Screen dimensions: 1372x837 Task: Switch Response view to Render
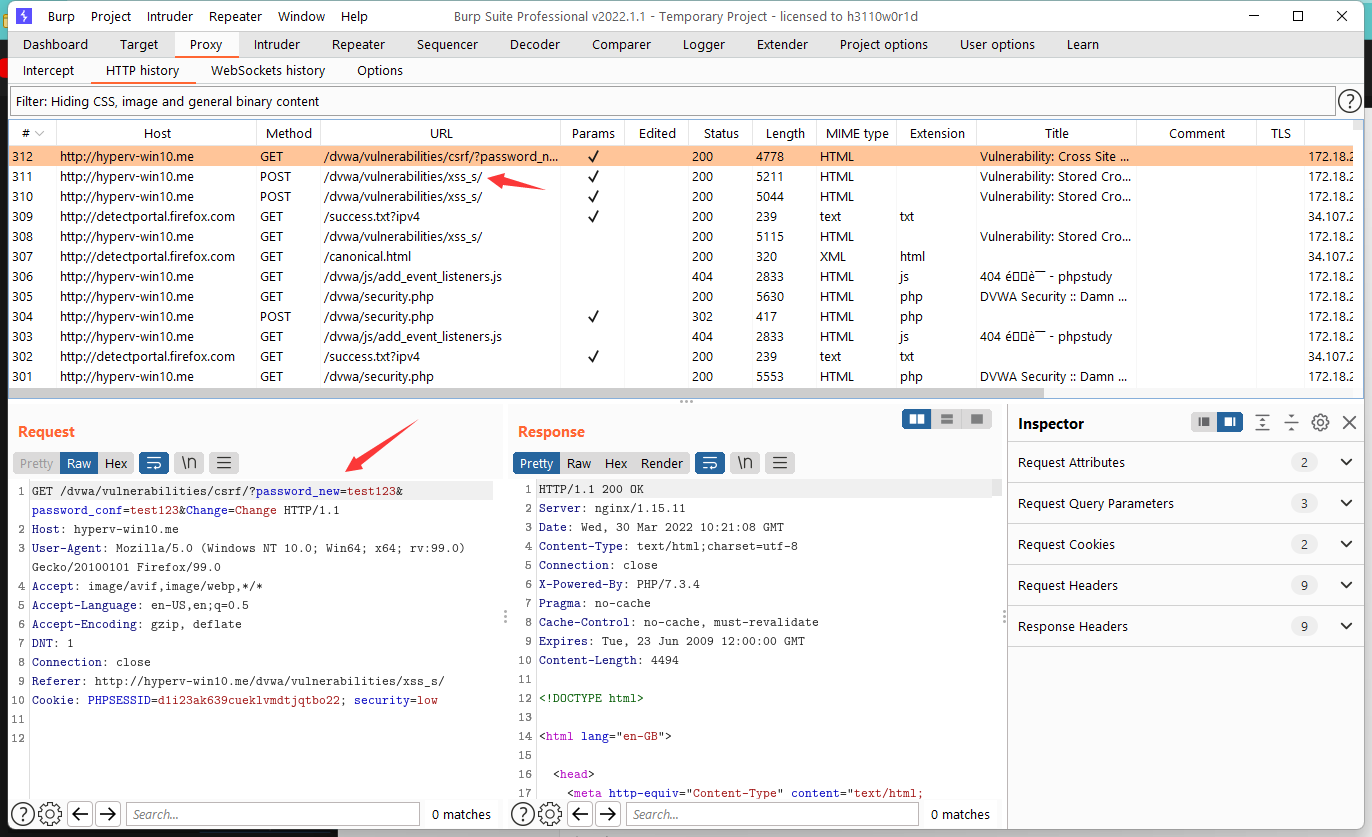(662, 463)
